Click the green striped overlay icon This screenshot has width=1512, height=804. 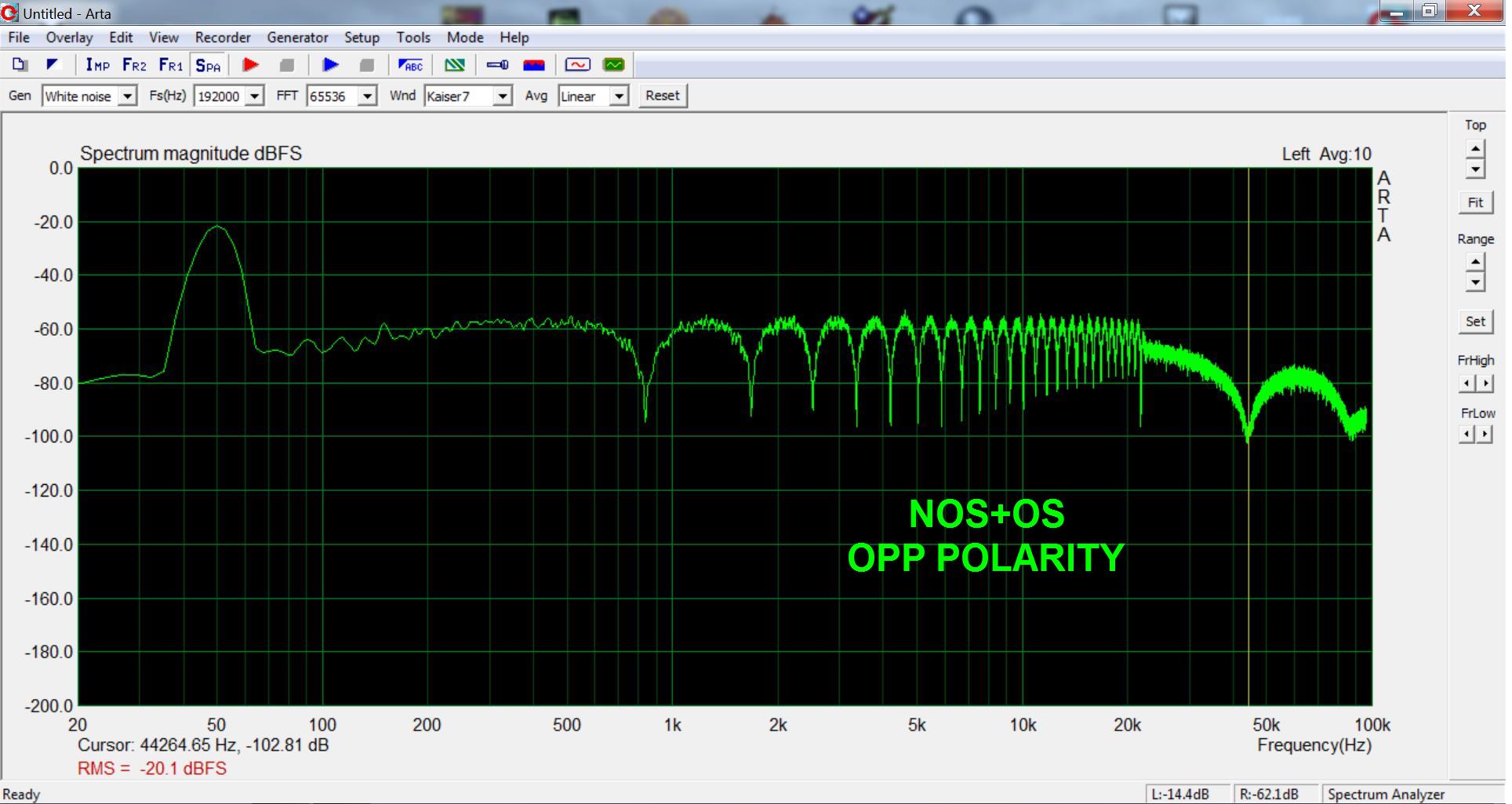[x=455, y=65]
